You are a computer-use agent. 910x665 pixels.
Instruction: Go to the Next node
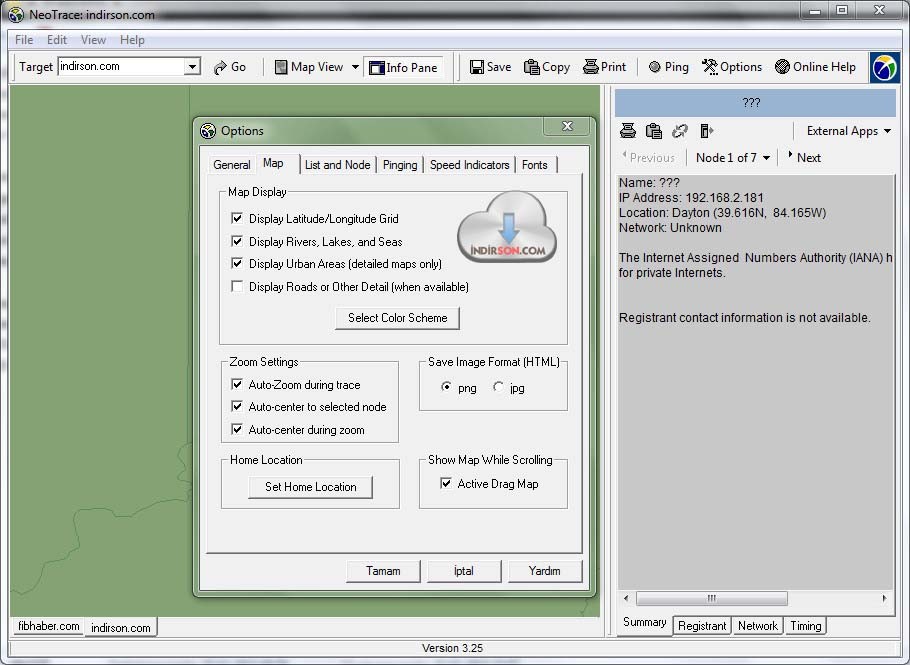pyautogui.click(x=804, y=157)
